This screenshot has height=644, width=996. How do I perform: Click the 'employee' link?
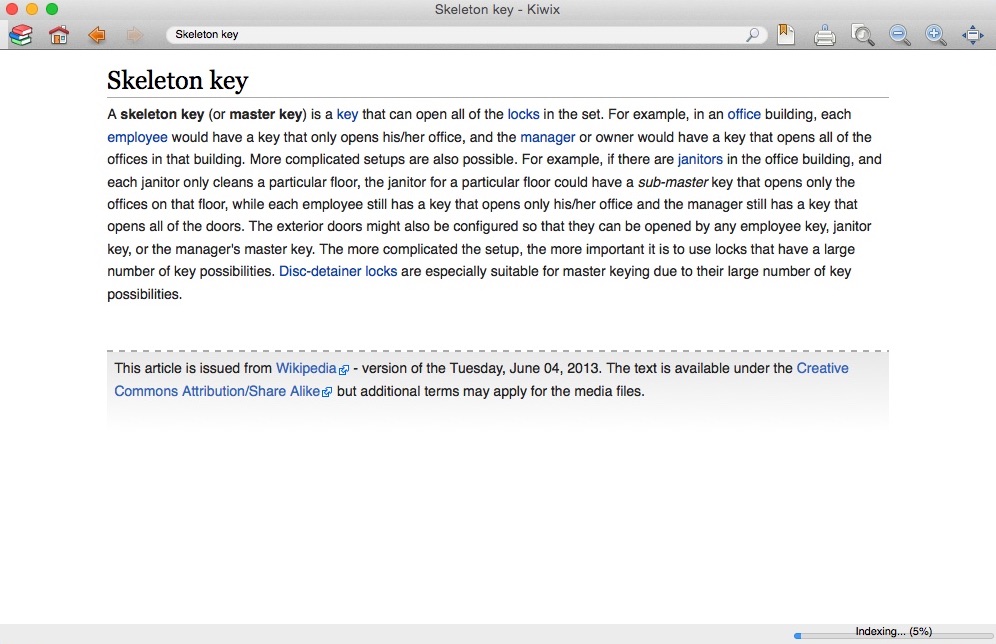point(137,138)
